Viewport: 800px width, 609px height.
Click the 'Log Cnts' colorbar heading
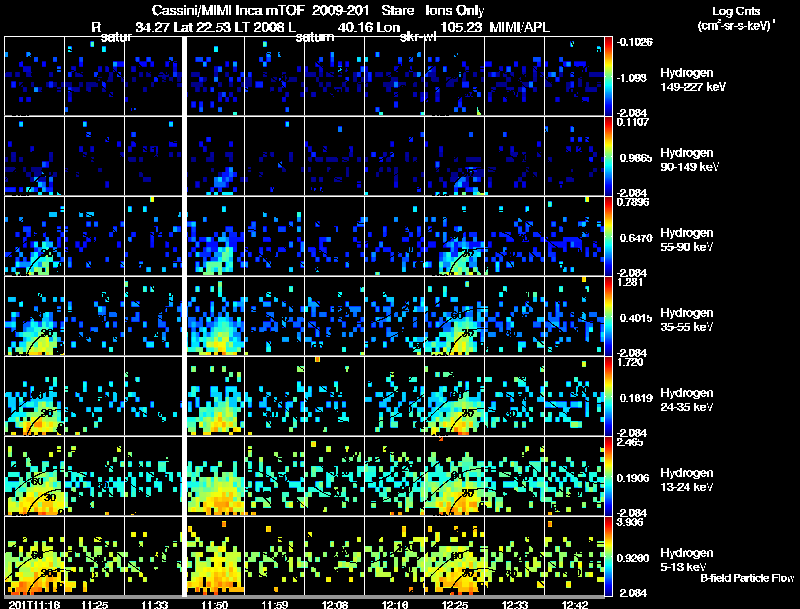point(736,11)
